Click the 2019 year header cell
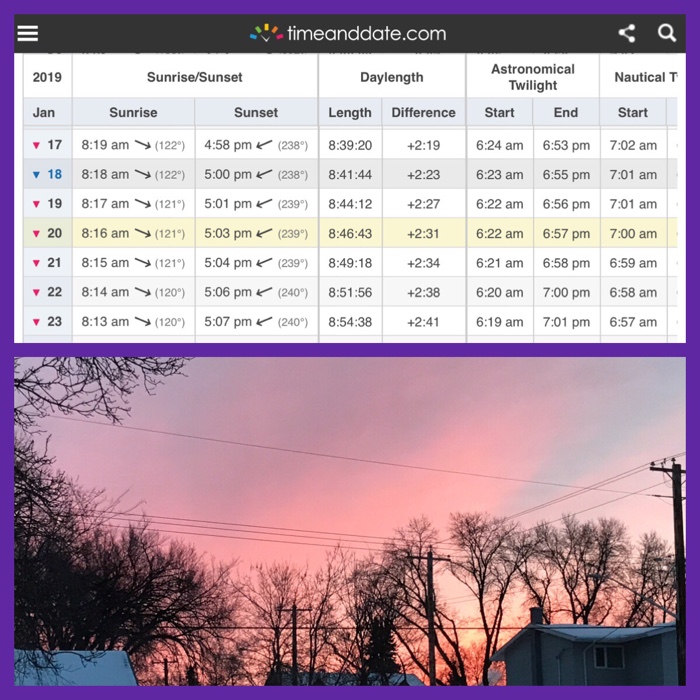The width and height of the screenshot is (700, 700). 47,77
